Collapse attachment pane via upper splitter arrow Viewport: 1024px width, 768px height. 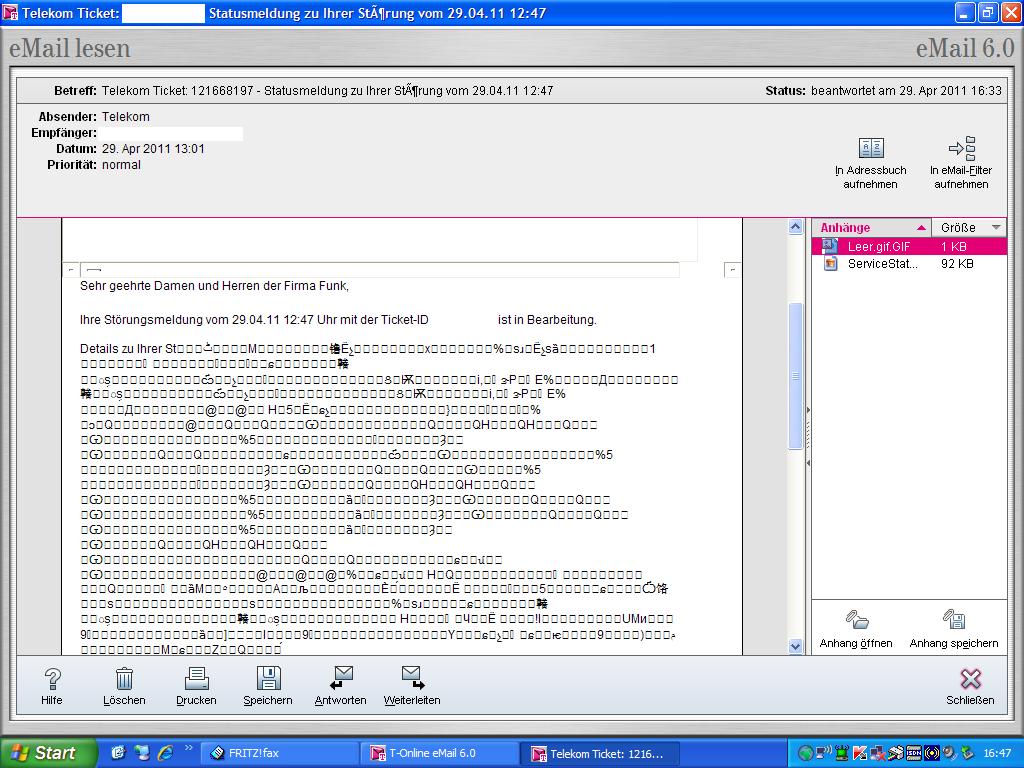click(808, 410)
